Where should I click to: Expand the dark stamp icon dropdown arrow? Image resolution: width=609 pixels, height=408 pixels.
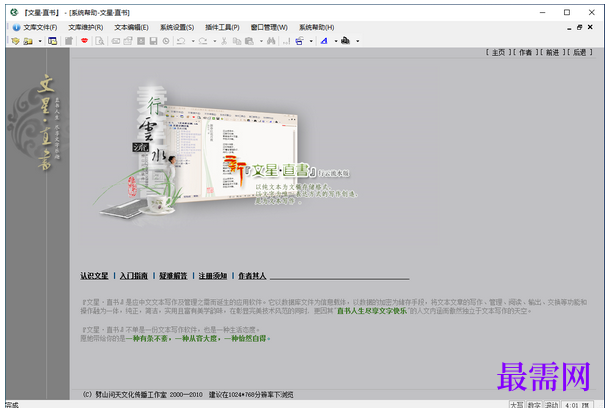click(x=357, y=41)
